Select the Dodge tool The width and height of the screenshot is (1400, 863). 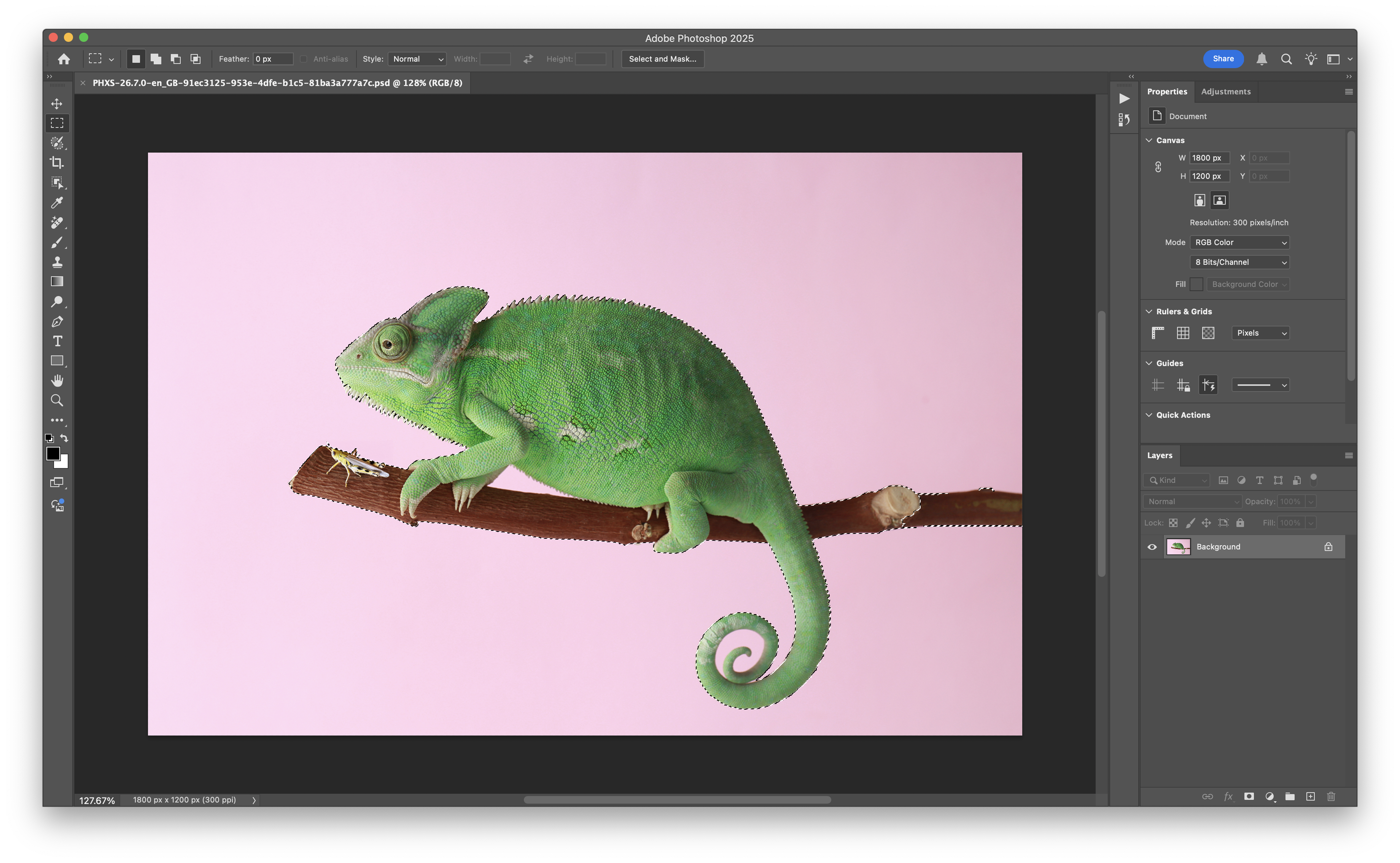click(x=57, y=301)
